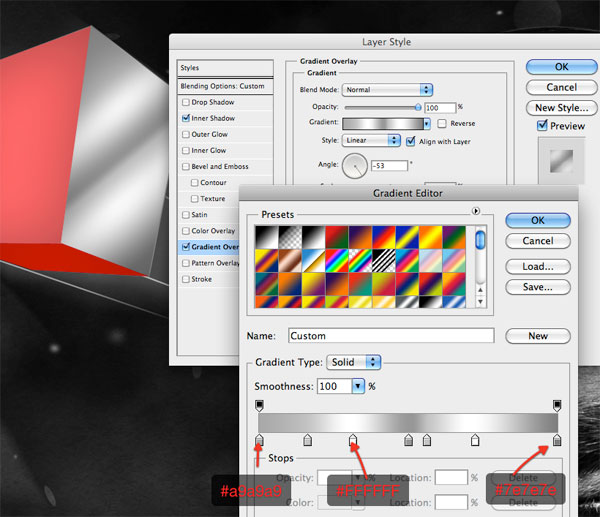The image size is (600, 517).
Task: Select the red-green gradient preset
Action: (x=337, y=237)
